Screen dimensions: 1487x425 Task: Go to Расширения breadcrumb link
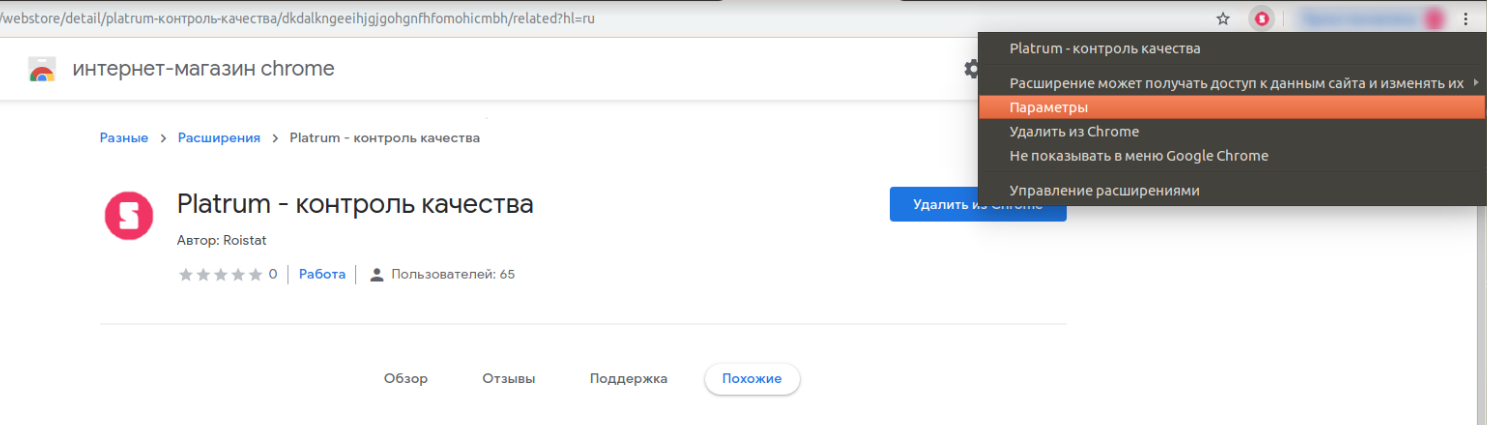(219, 137)
